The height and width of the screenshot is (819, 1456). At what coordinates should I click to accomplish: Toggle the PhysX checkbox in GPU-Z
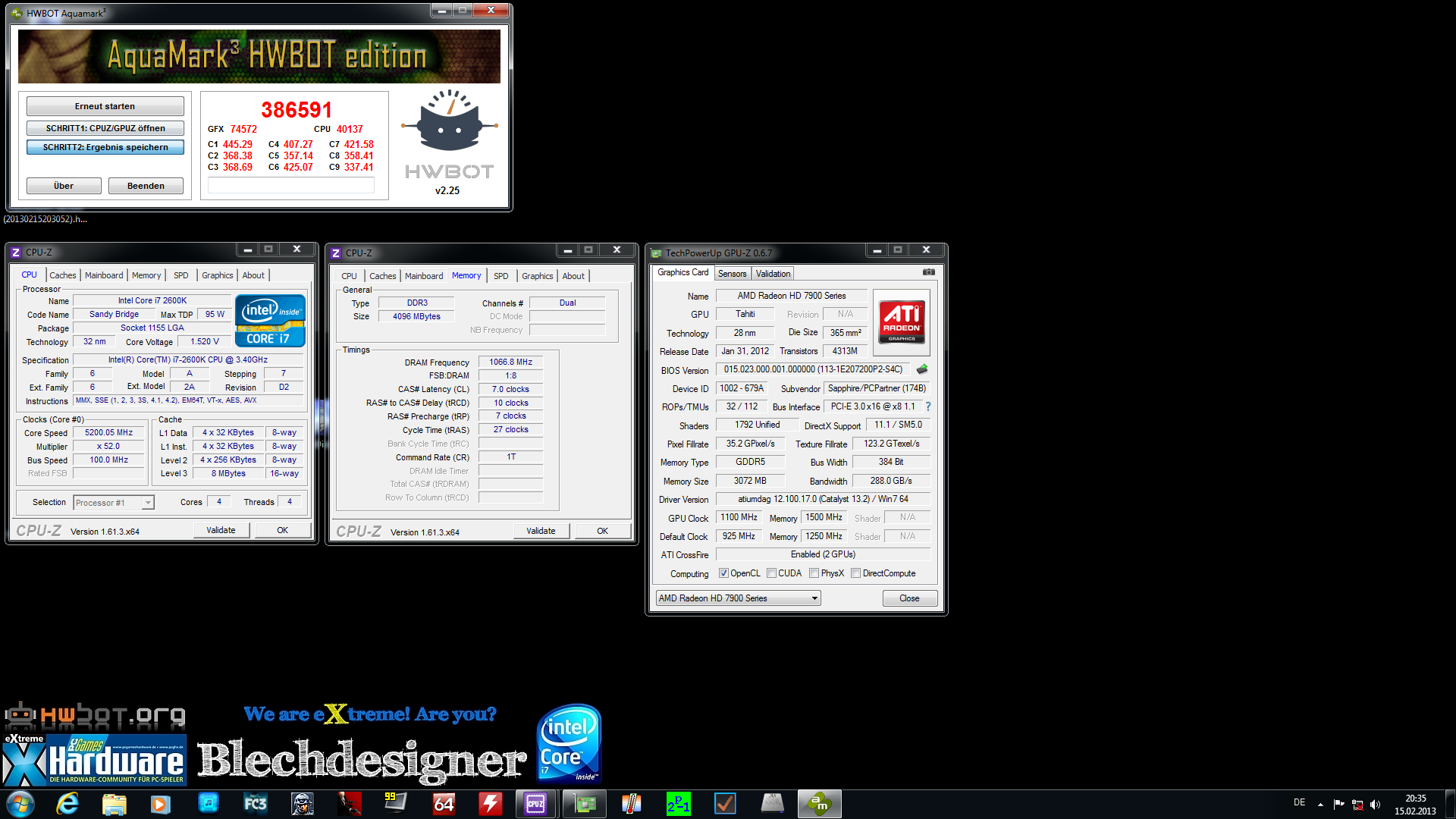tap(814, 573)
